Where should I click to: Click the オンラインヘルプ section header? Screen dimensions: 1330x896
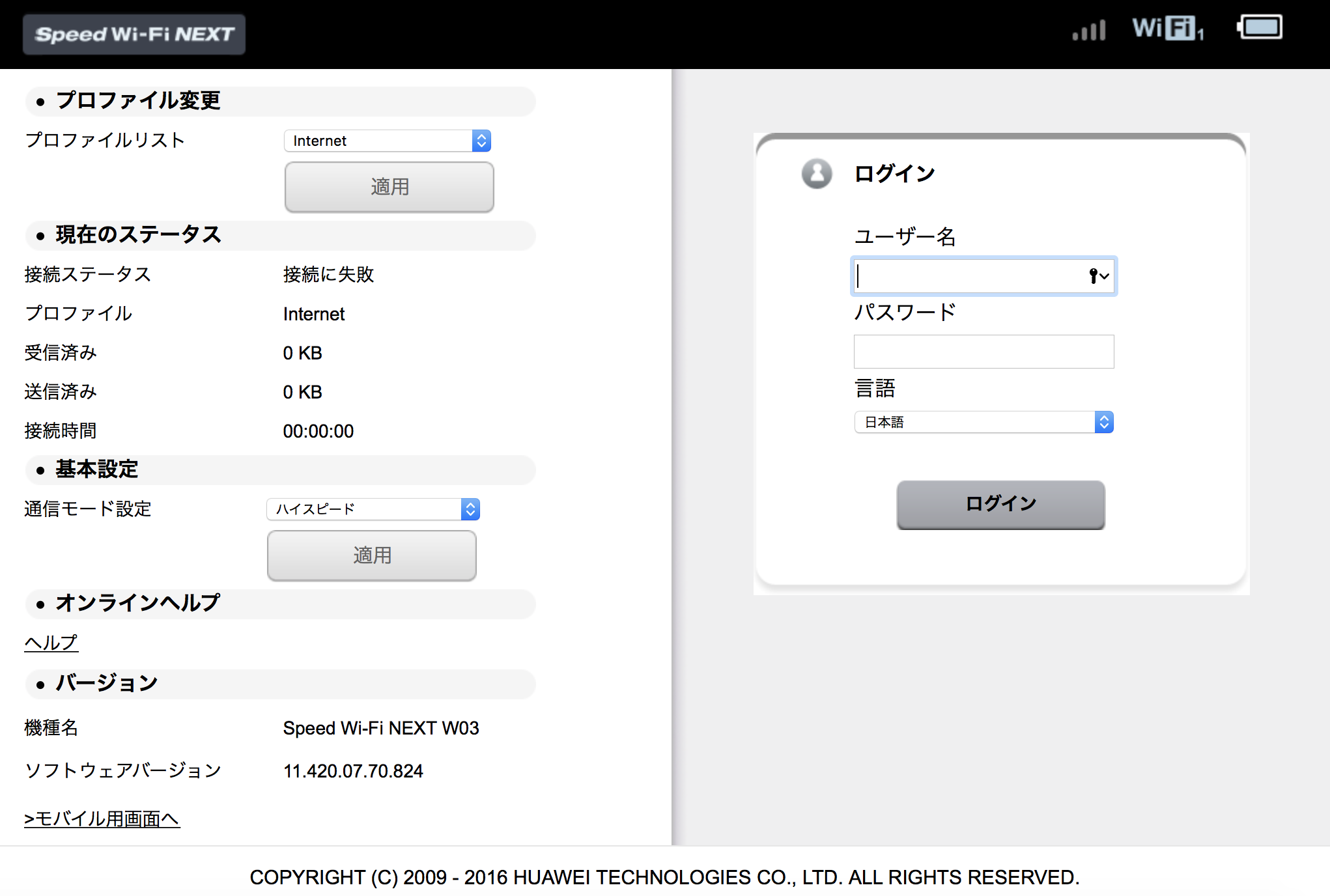tap(137, 603)
